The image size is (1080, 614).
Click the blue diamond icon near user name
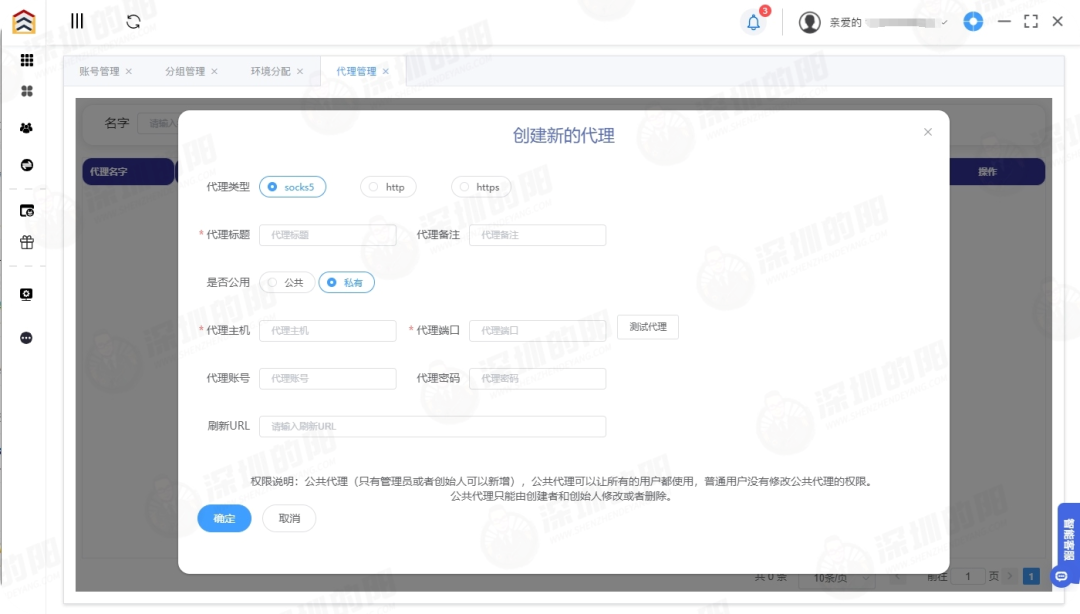(x=973, y=21)
